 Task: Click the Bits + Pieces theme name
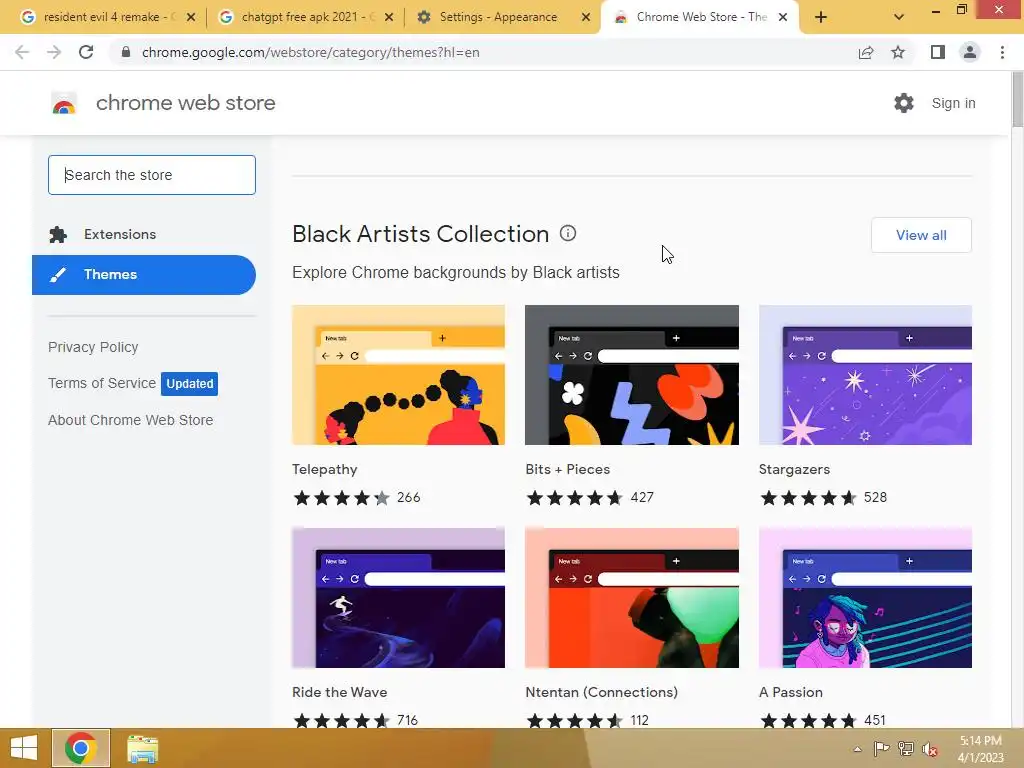click(568, 470)
